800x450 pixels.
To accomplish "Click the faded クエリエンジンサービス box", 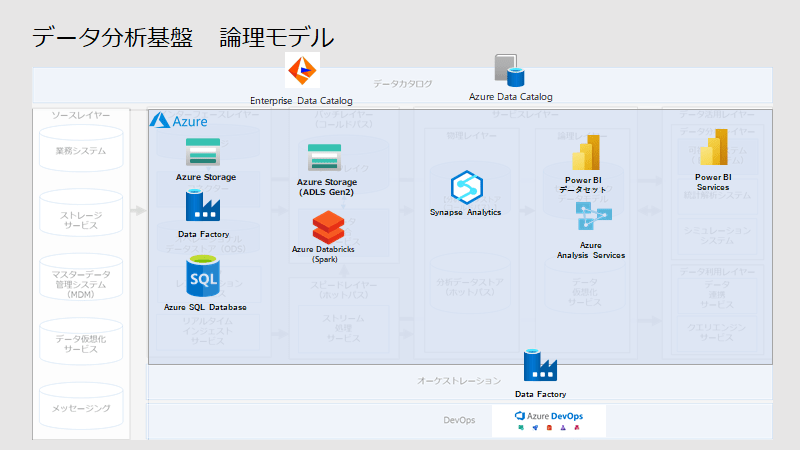I will point(717,332).
